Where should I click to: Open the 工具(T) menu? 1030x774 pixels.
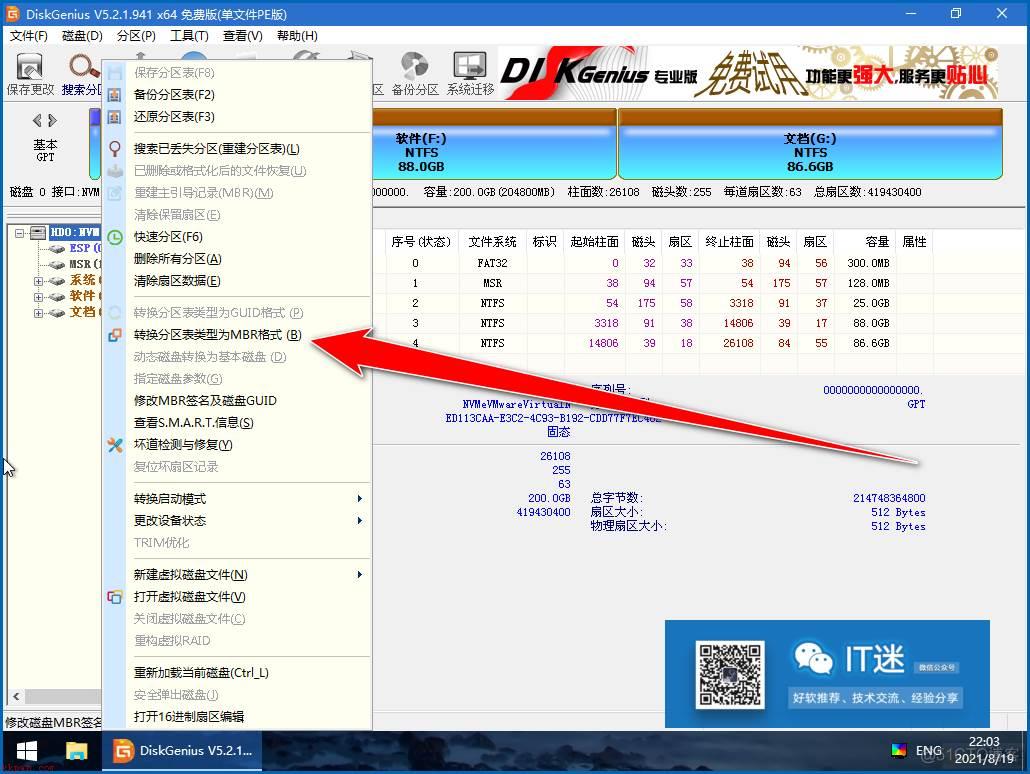(189, 36)
